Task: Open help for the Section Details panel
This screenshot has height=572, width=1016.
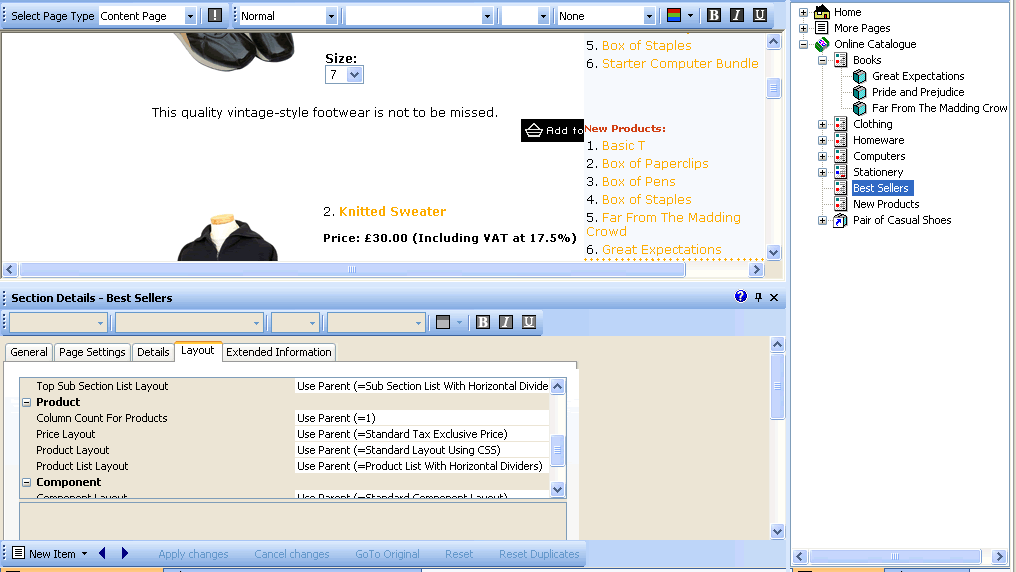Action: coord(741,297)
